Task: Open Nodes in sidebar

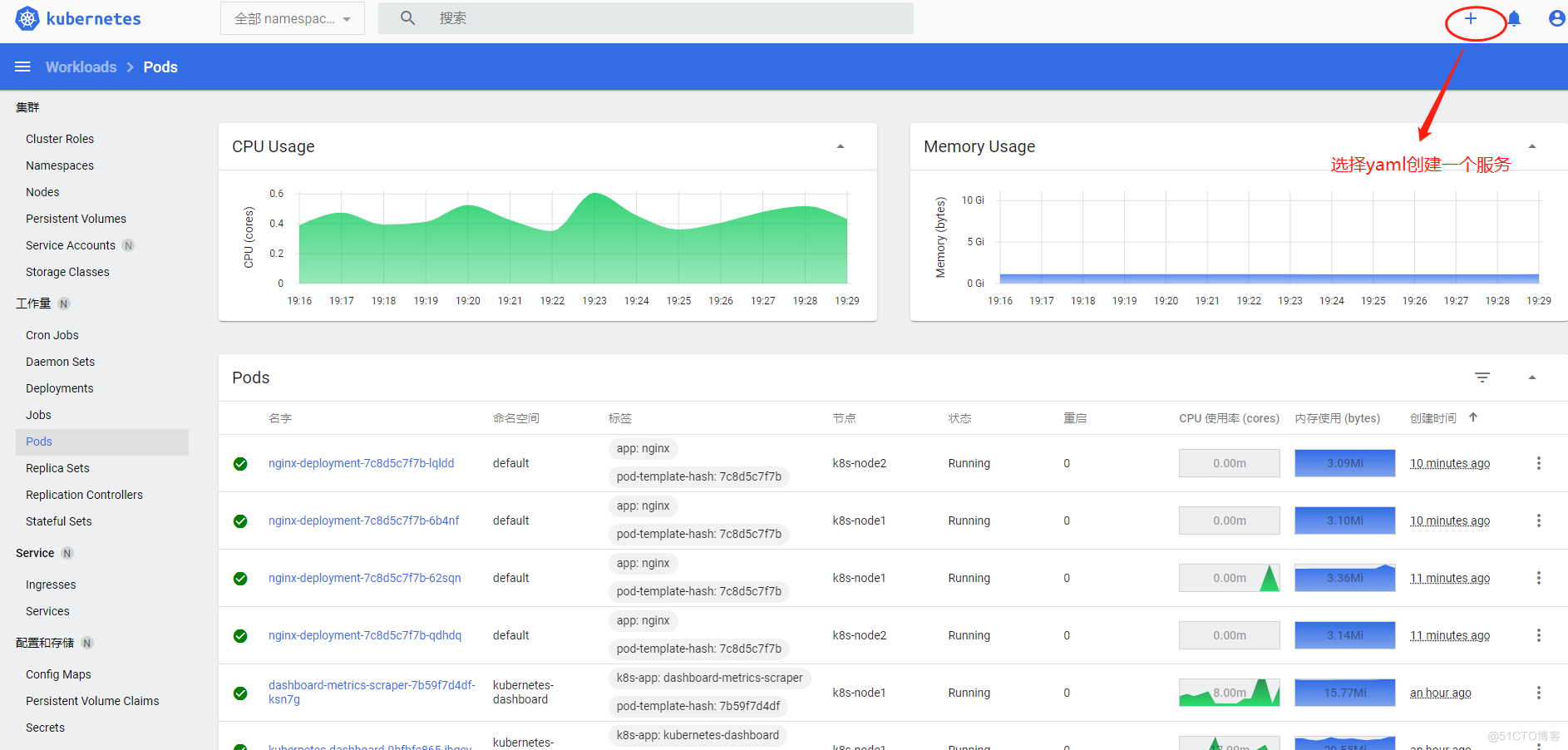Action: (42, 192)
